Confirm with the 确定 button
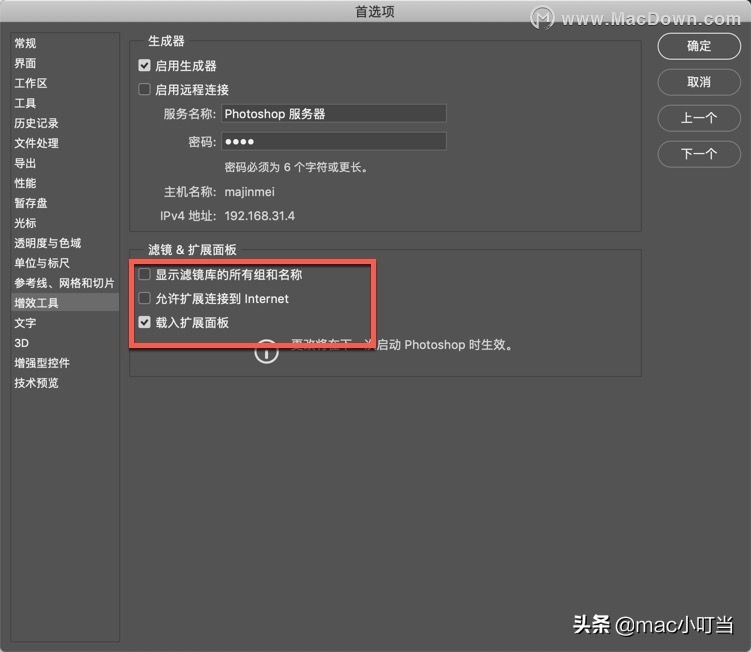 click(x=699, y=46)
